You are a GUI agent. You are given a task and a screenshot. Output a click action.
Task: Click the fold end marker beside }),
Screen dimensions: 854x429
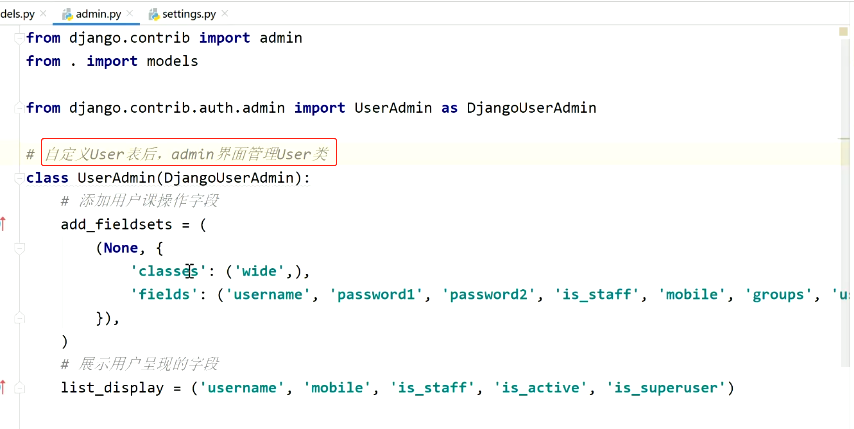tap(19, 317)
